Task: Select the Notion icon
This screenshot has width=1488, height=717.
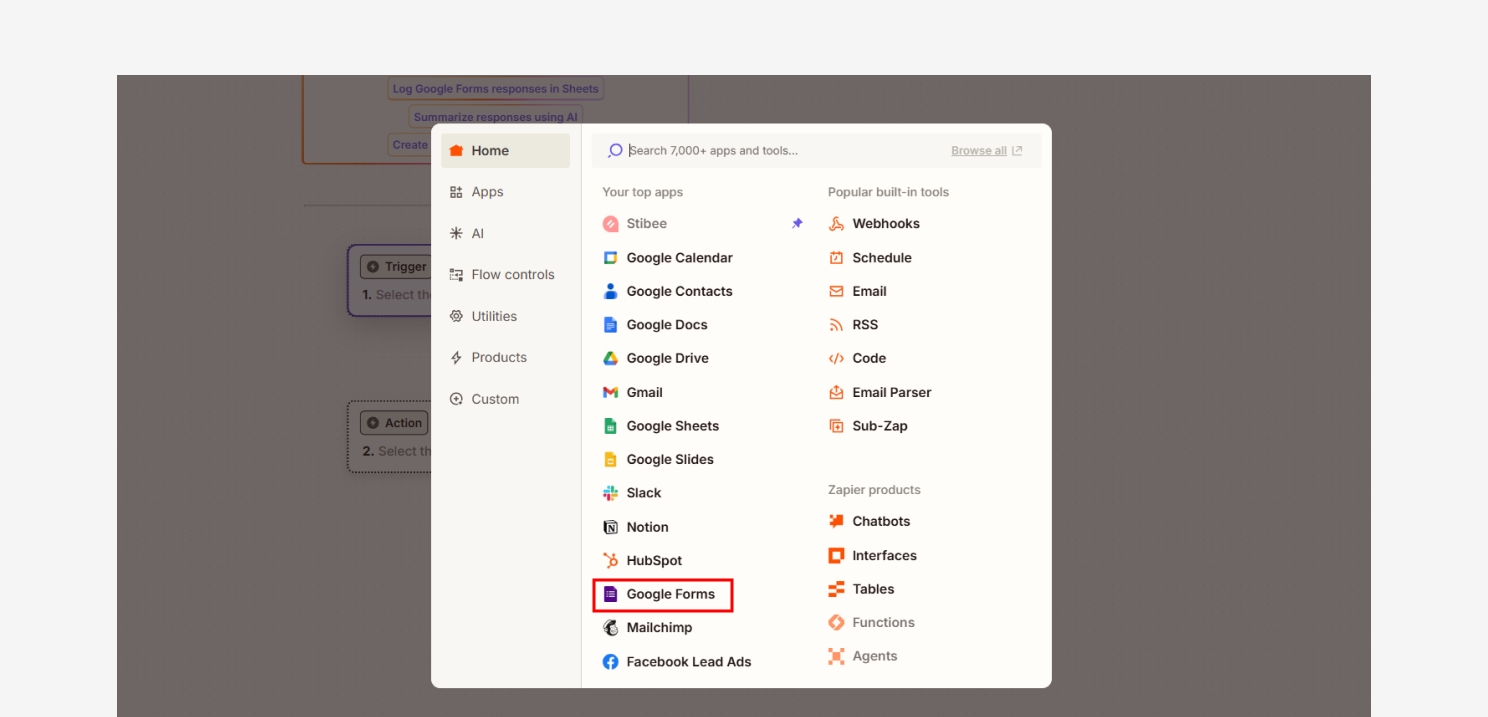Action: (611, 527)
